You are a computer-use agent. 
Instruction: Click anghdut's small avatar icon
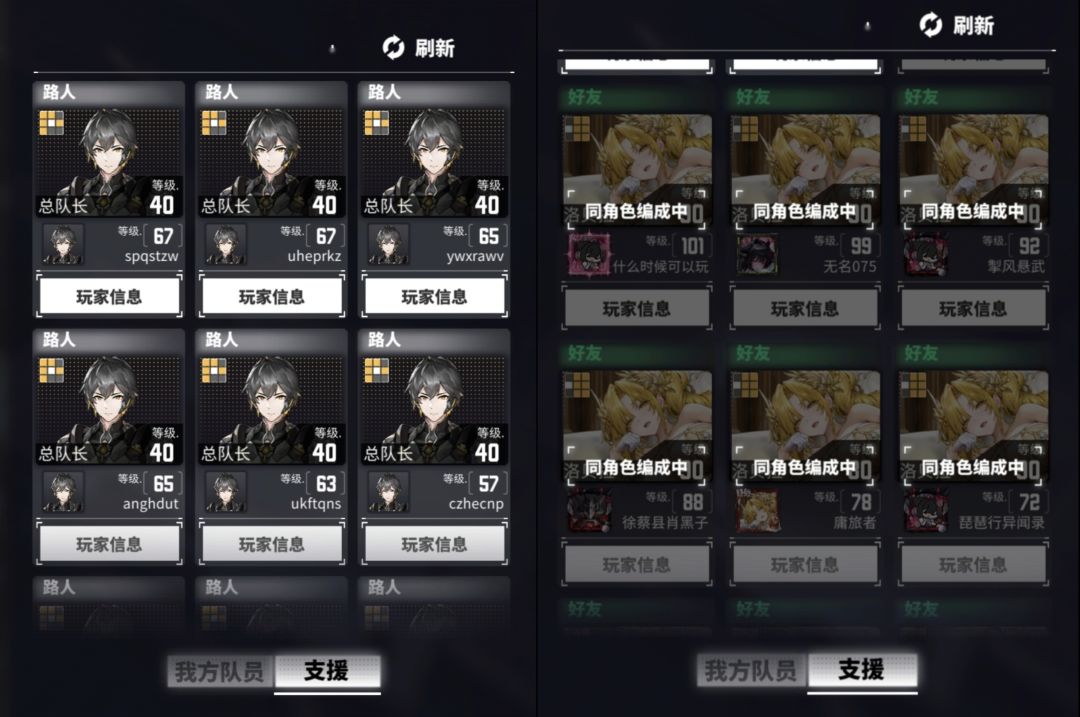(x=63, y=492)
